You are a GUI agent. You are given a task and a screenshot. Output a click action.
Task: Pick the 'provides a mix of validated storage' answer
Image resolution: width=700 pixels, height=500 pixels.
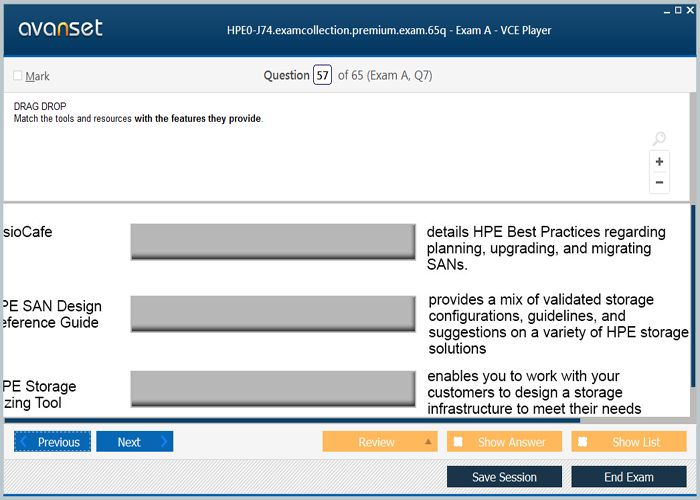click(558, 324)
